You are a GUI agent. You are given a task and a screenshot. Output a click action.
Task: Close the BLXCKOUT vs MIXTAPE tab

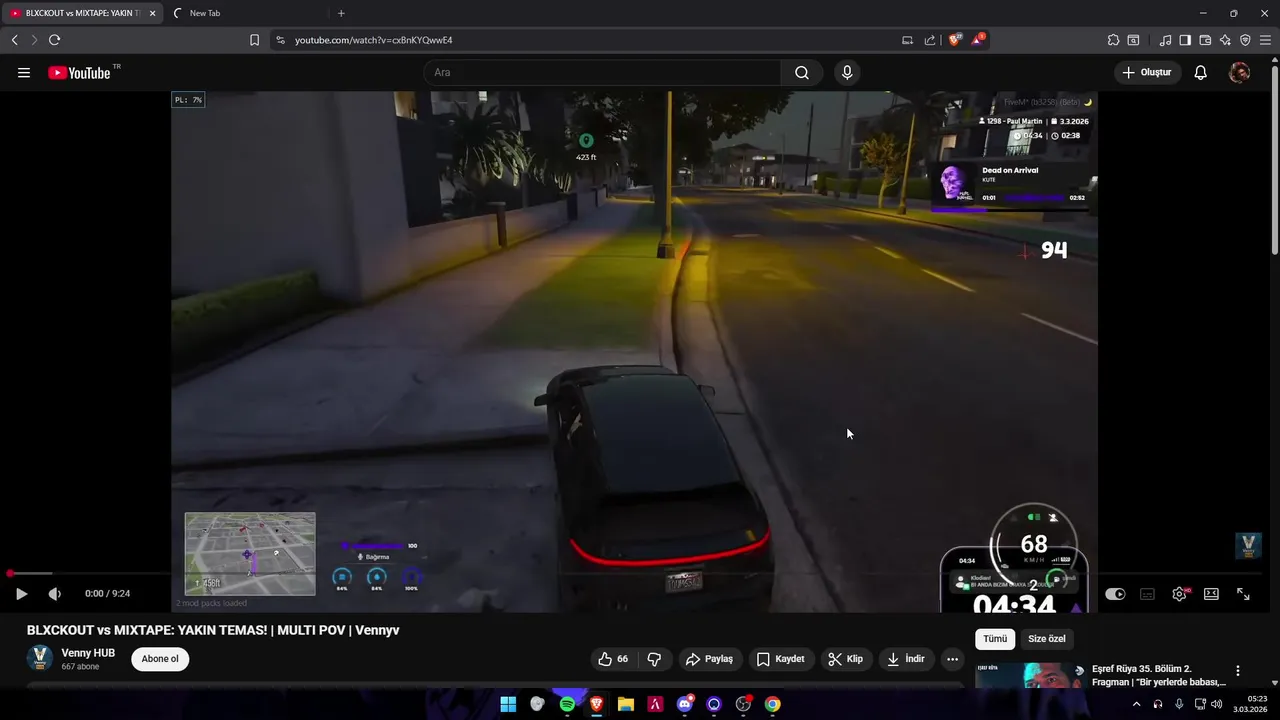(152, 13)
